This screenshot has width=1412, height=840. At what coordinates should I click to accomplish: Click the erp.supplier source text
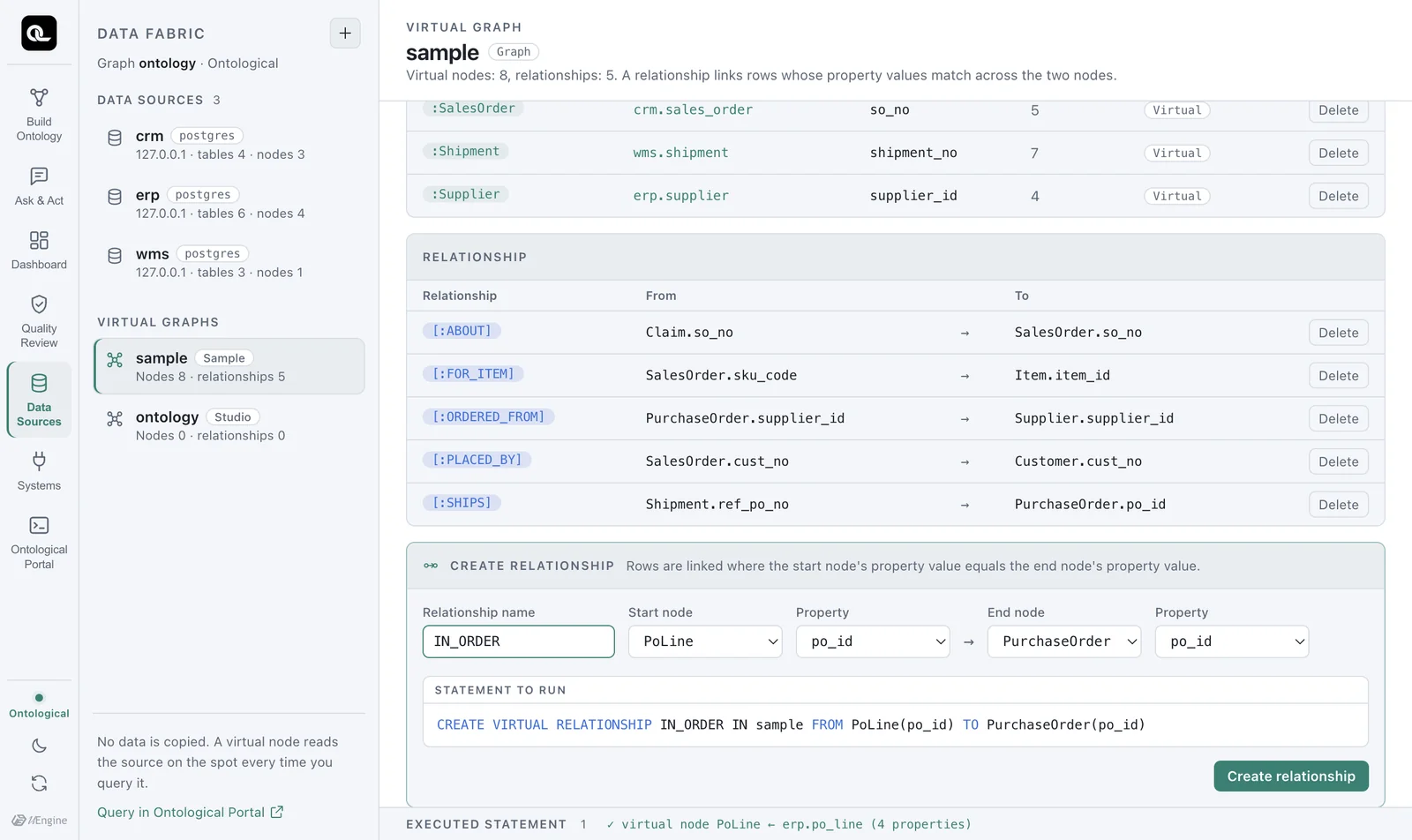(680, 196)
